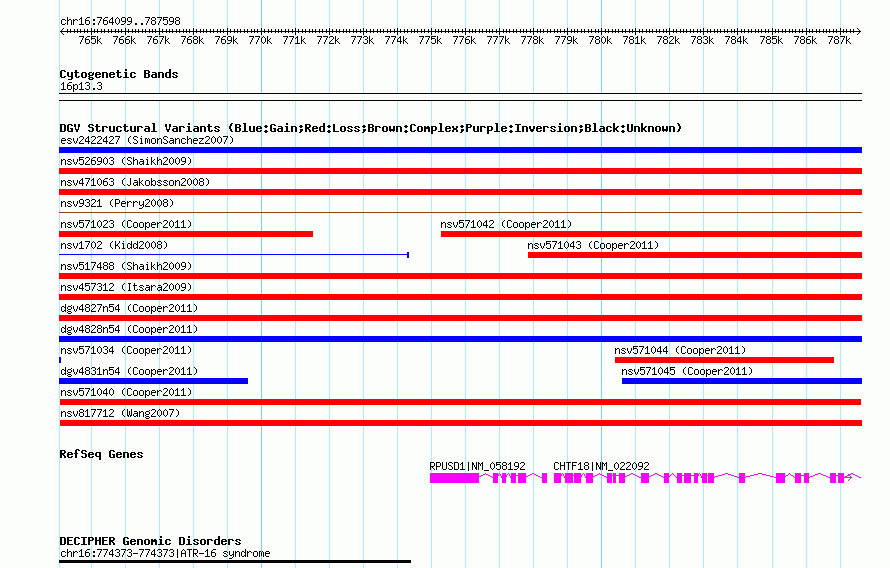The image size is (890, 568).
Task: Click chr16:764099..787598 coordinate label
Action: pos(120,21)
